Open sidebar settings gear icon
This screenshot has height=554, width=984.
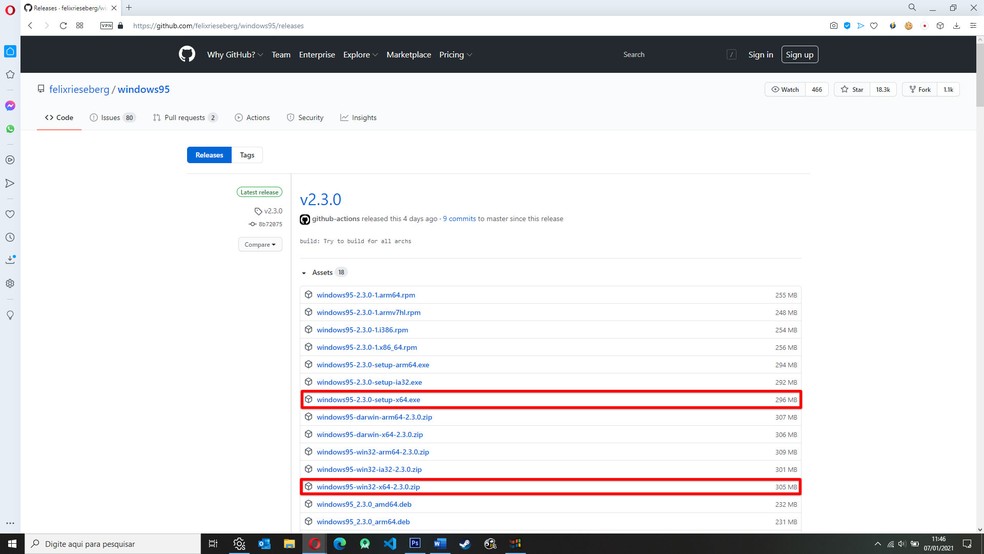click(x=10, y=284)
